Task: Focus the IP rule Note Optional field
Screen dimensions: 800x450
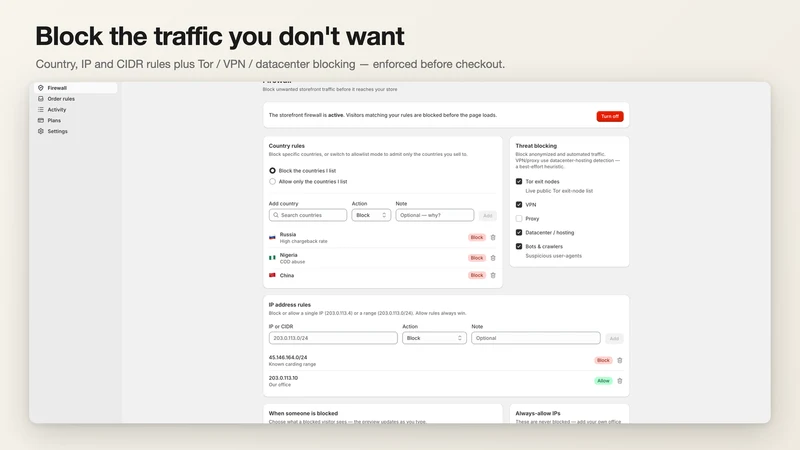Action: point(536,338)
